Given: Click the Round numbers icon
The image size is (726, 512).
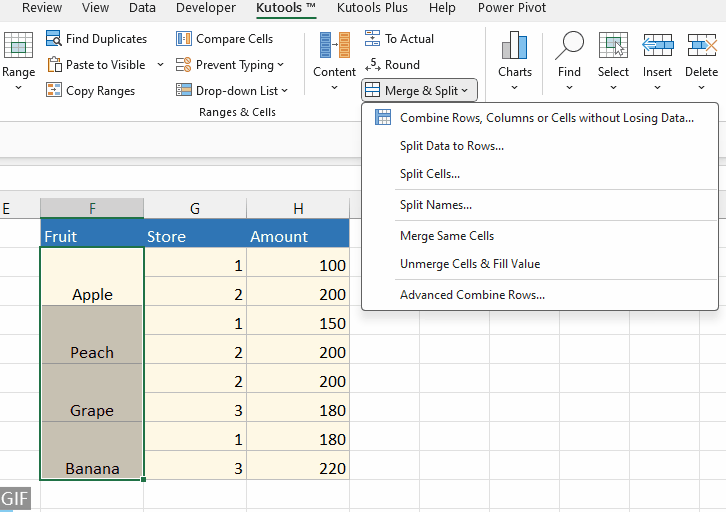Looking at the screenshot, I should pos(373,65).
